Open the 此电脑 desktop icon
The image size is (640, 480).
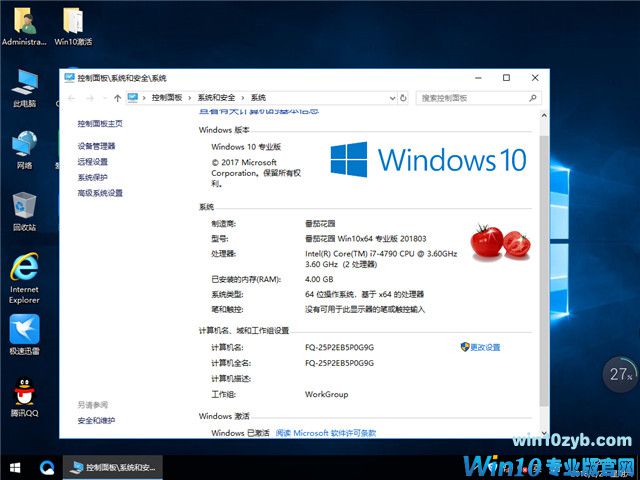[24, 86]
